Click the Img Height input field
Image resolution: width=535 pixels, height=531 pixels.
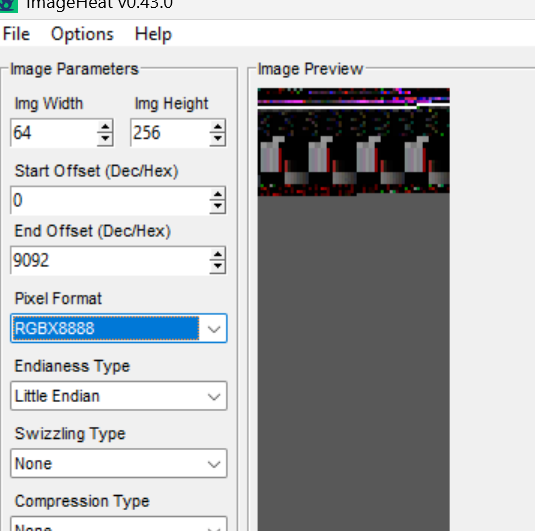coord(170,133)
